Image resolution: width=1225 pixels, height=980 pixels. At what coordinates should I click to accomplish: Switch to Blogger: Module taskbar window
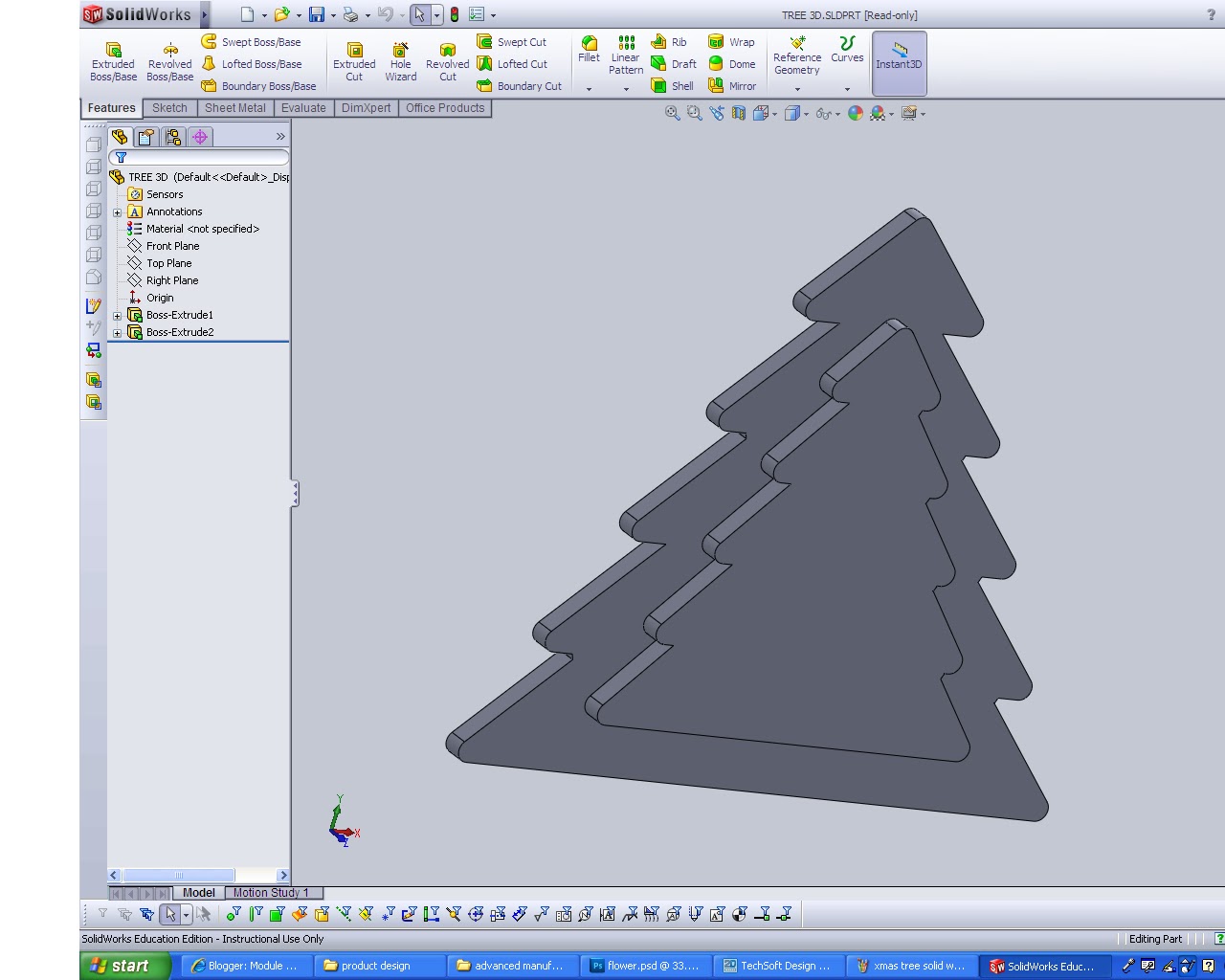point(245,966)
